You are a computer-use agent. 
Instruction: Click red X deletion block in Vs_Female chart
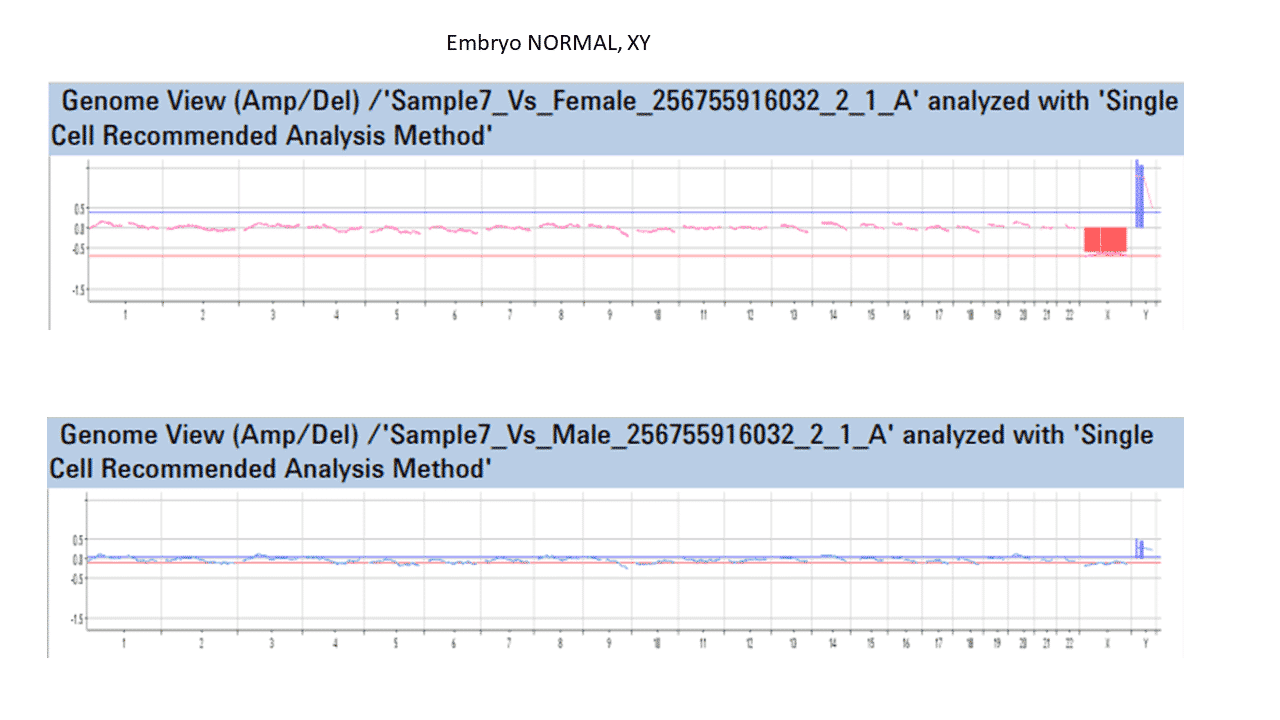click(x=1105, y=241)
